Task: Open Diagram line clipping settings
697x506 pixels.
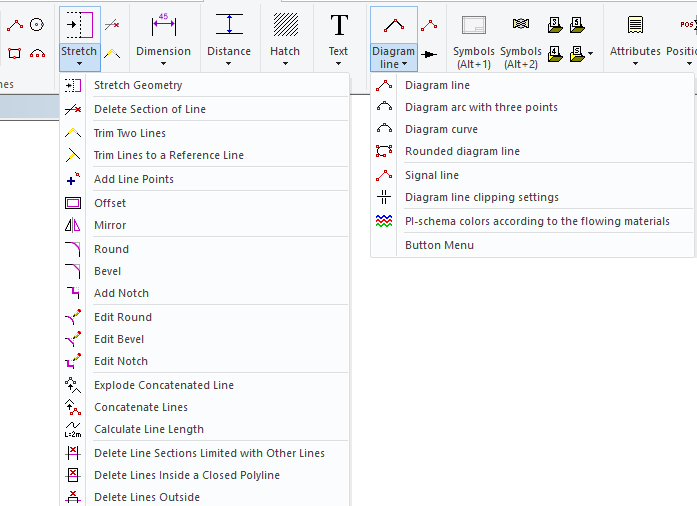Action: [481, 197]
